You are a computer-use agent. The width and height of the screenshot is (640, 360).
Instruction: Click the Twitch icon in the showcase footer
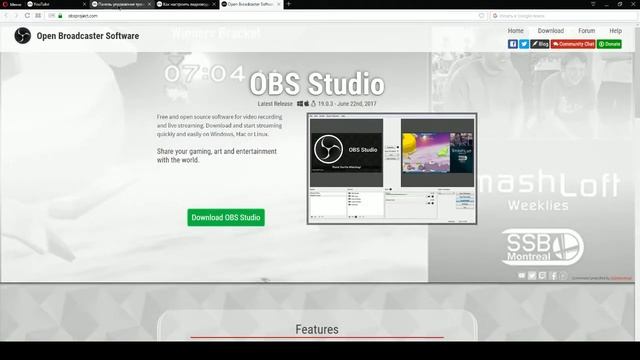[x=542, y=276]
